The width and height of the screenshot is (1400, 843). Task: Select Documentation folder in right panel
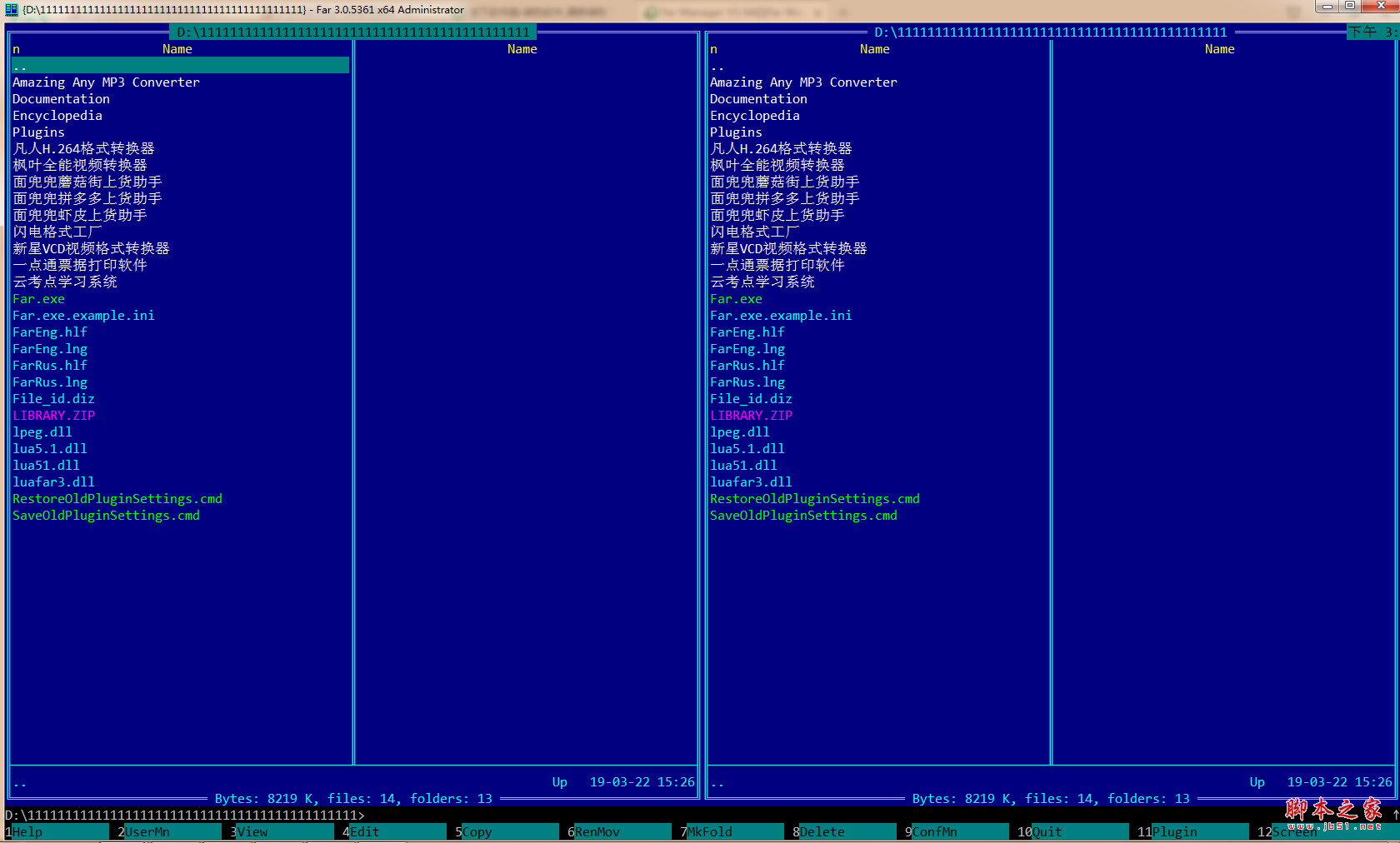click(x=758, y=99)
